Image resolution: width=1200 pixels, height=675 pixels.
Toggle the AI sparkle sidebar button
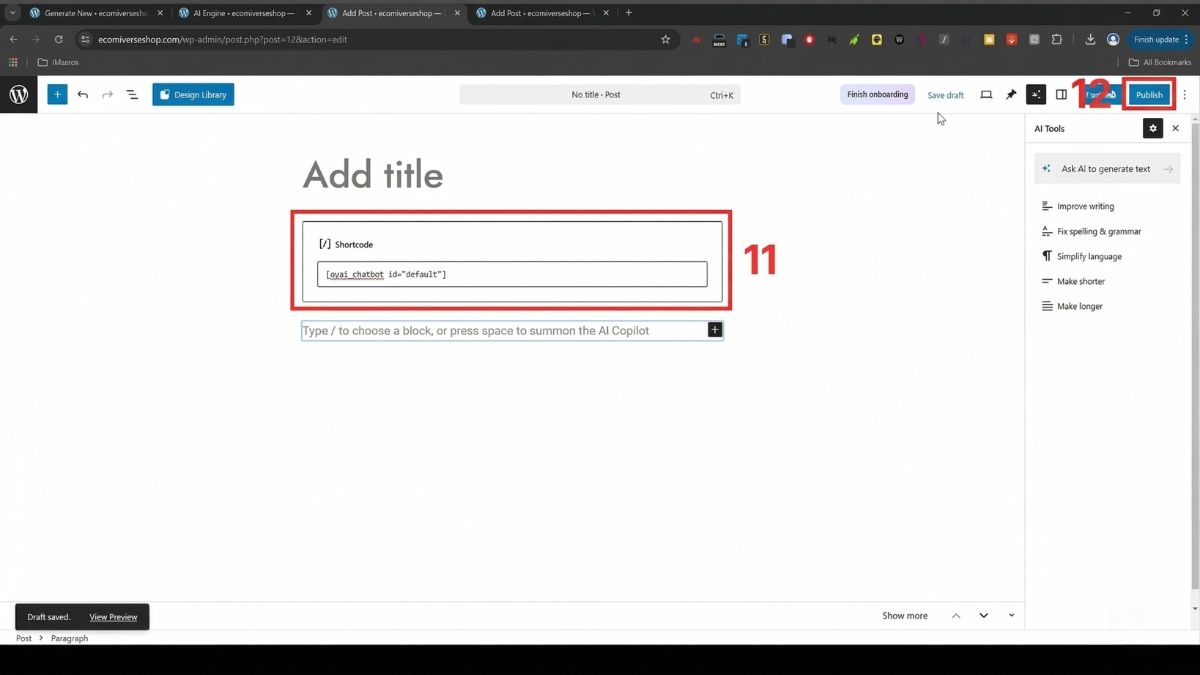[1036, 95]
